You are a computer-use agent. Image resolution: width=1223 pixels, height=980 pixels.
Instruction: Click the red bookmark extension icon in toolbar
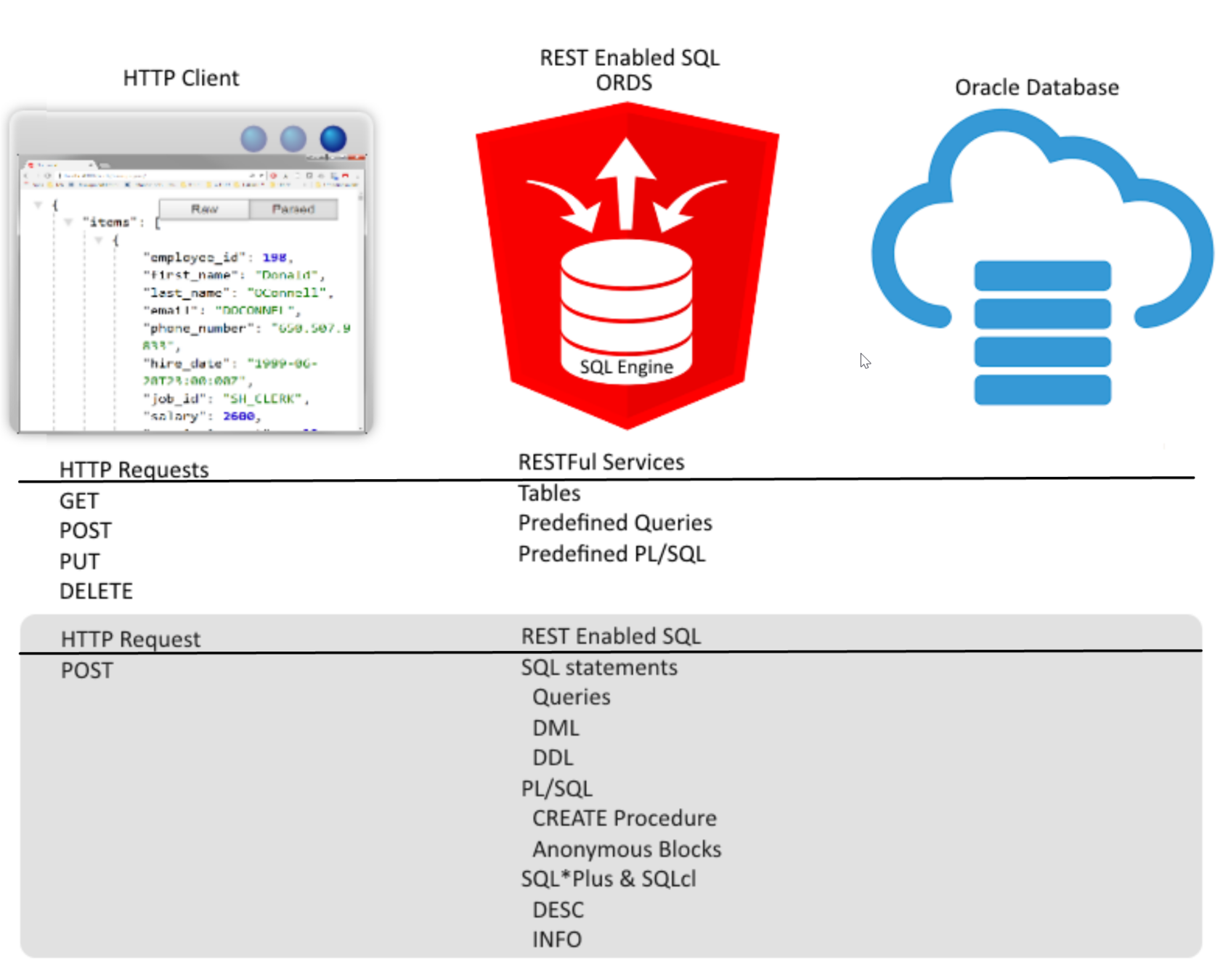[346, 175]
